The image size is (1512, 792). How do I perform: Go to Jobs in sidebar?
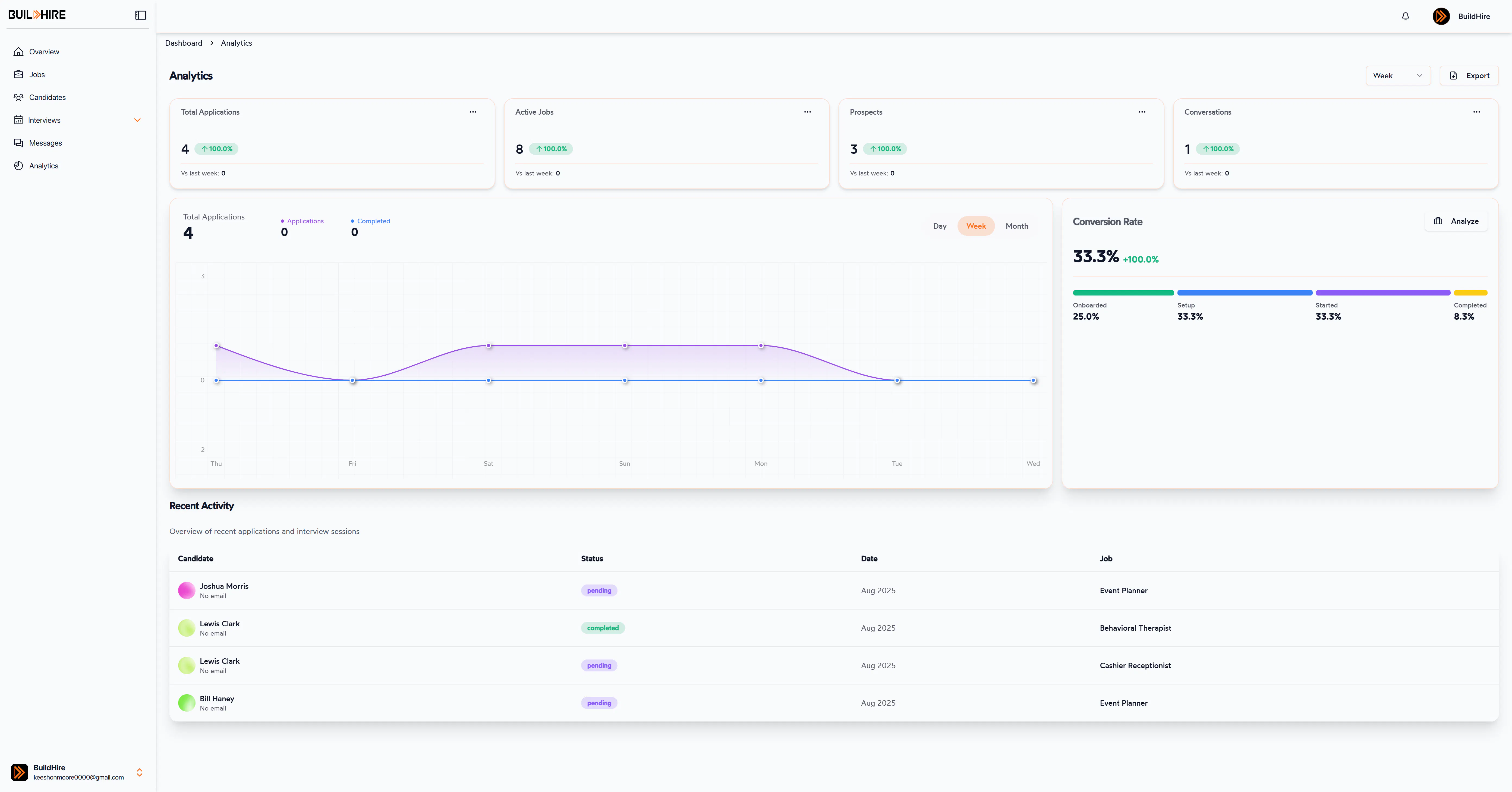tap(37, 75)
